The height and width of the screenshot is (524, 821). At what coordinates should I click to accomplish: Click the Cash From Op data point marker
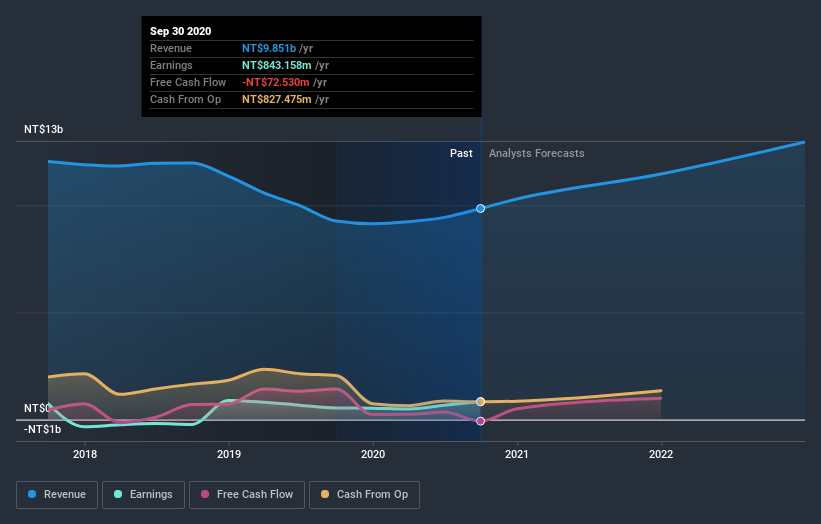(480, 402)
